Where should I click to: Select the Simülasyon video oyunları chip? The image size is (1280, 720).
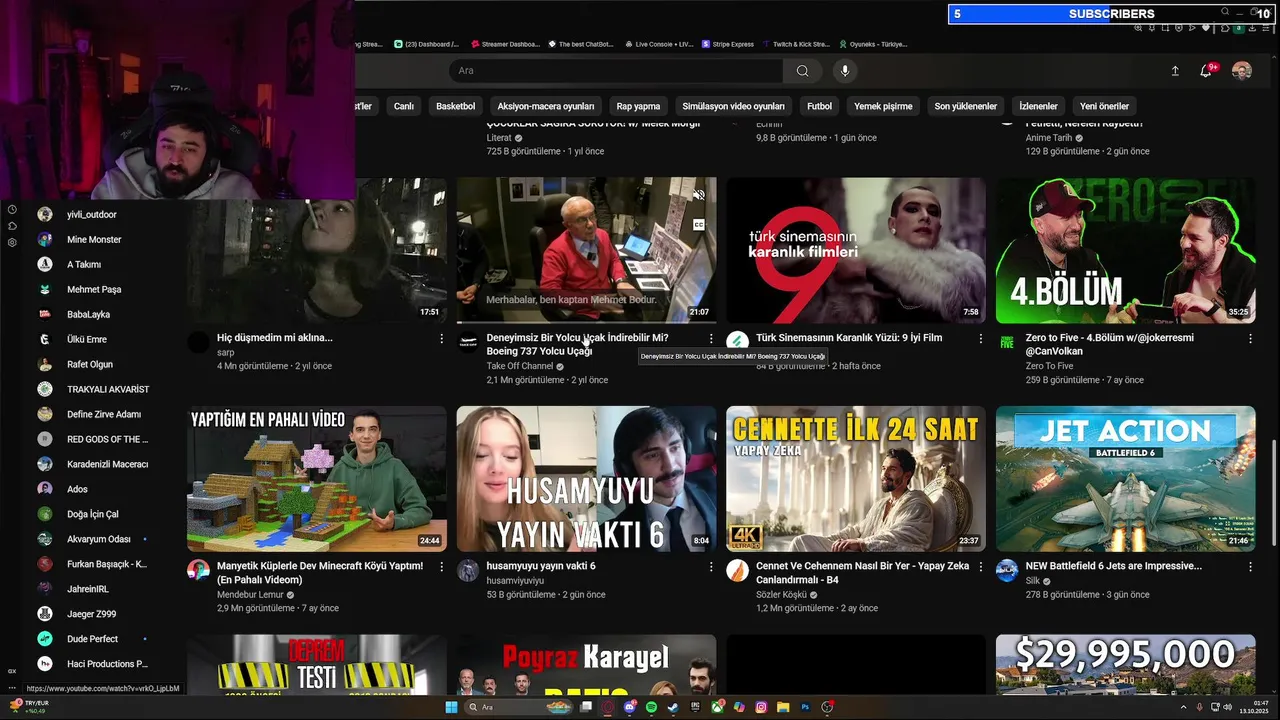(733, 106)
